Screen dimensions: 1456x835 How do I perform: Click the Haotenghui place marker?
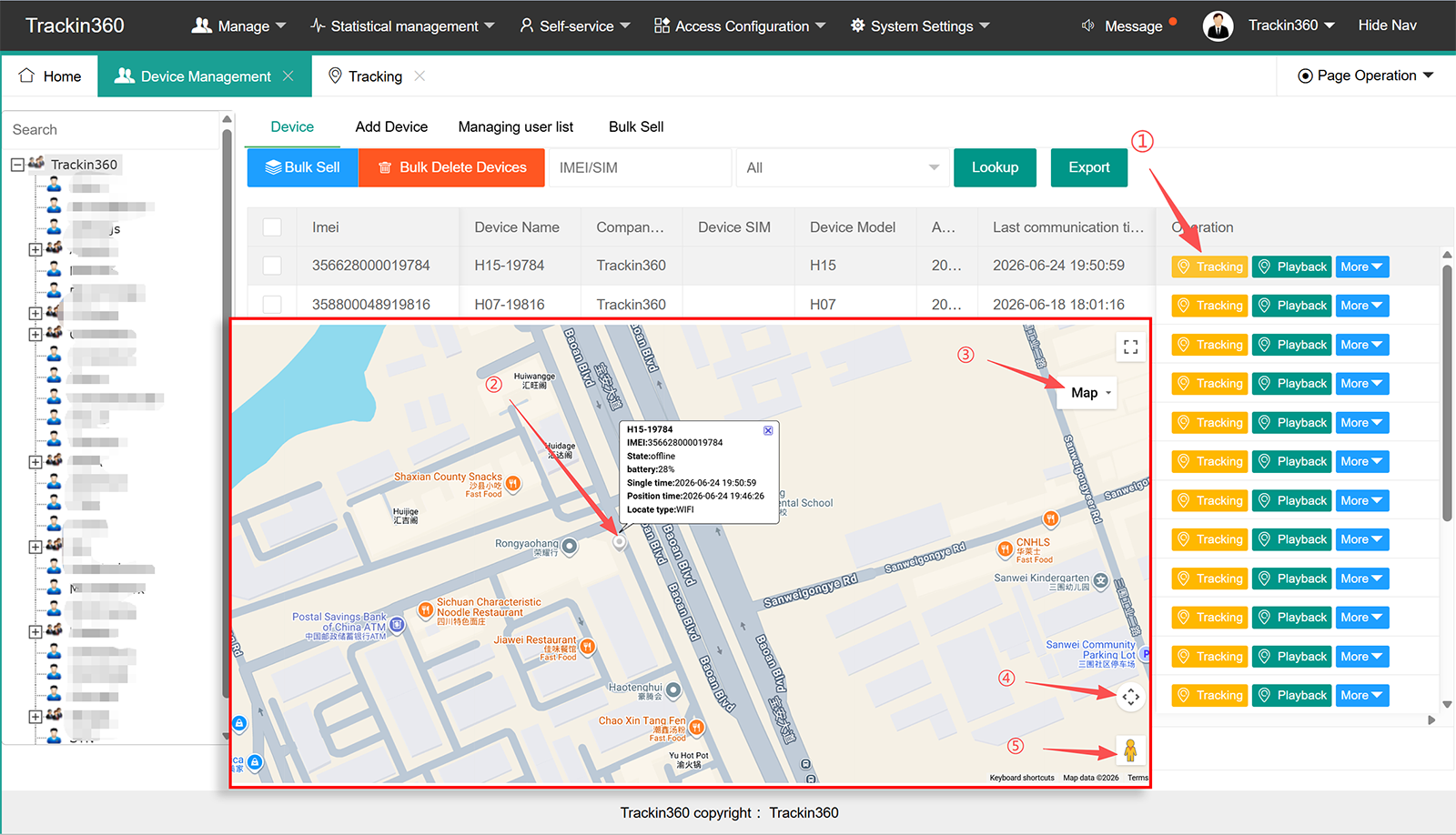[x=673, y=690]
